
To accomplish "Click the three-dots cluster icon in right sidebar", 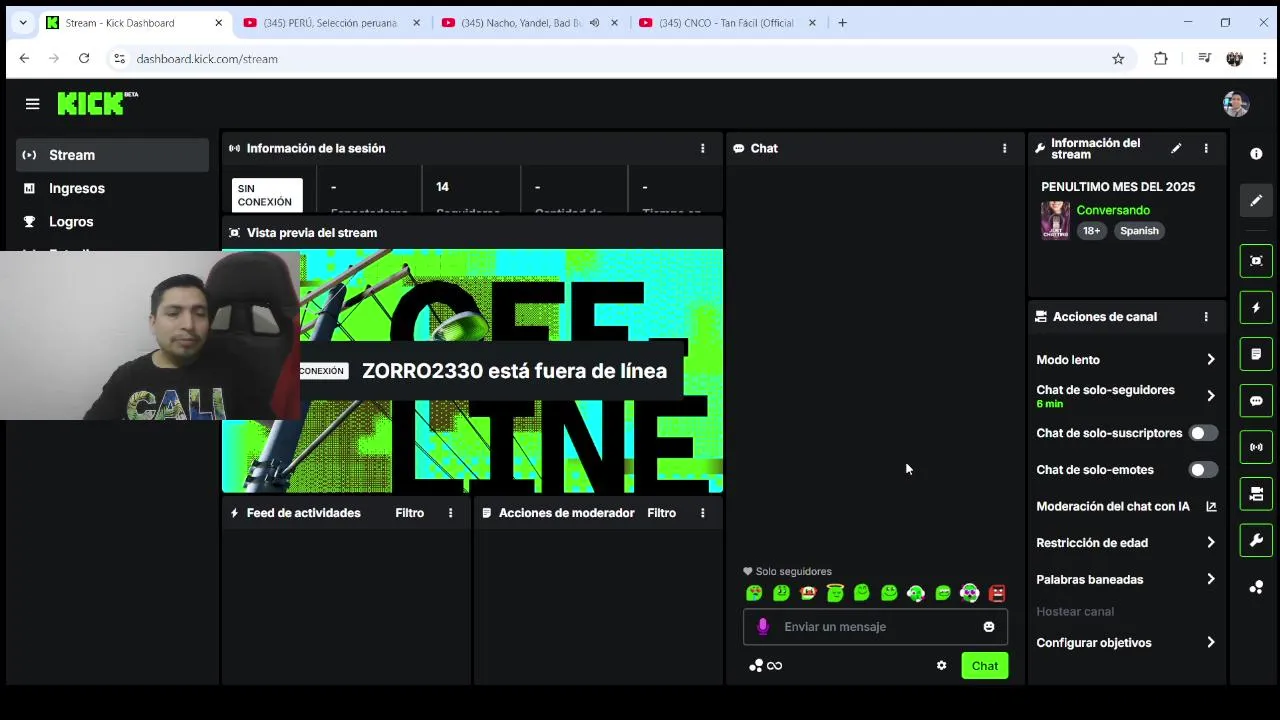I will [1256, 587].
